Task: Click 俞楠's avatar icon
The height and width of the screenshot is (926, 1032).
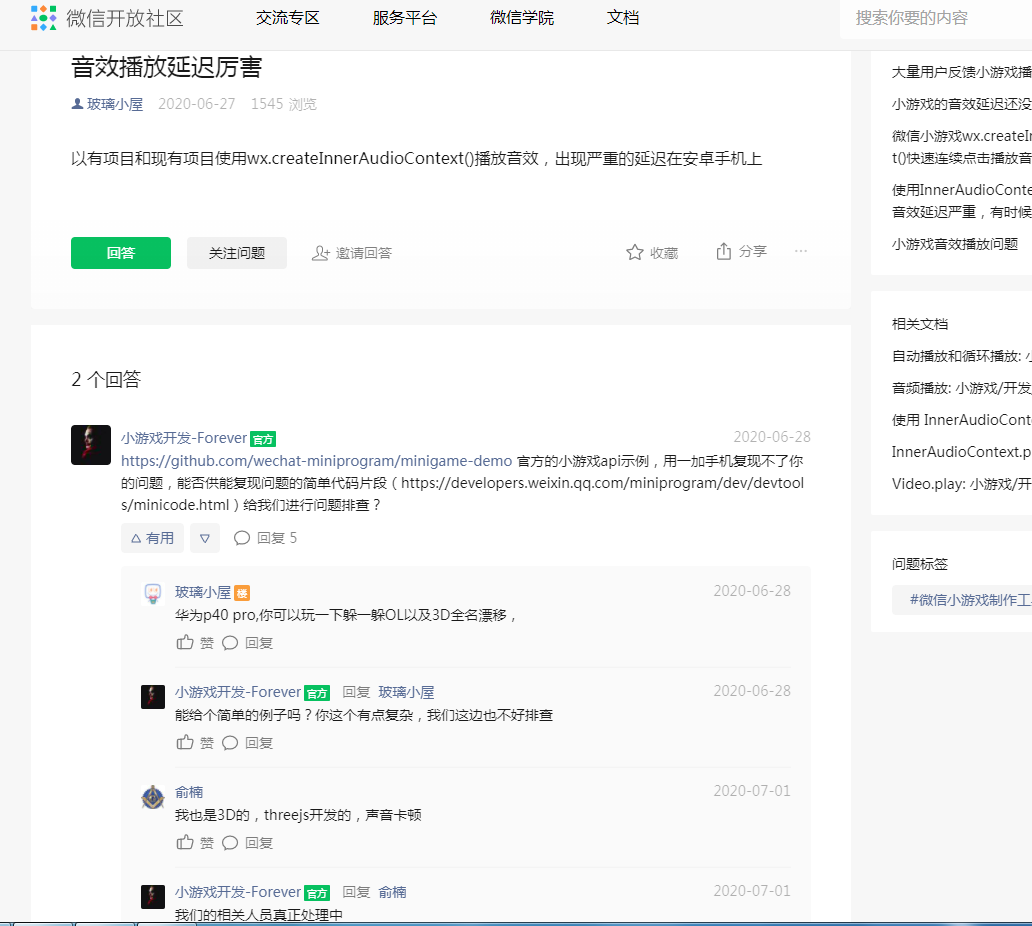Action: (x=153, y=797)
